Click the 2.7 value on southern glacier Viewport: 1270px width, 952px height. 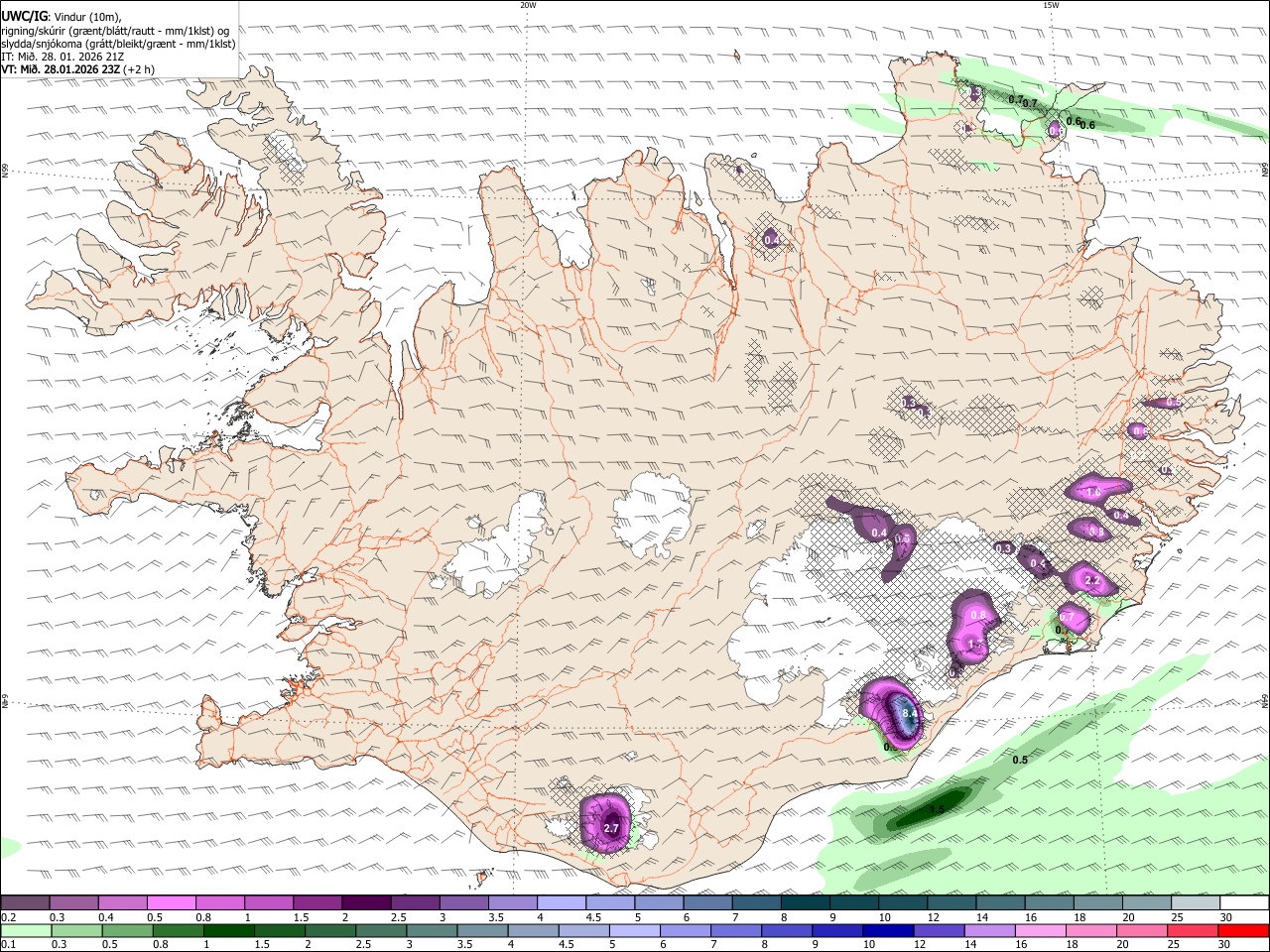click(x=611, y=828)
